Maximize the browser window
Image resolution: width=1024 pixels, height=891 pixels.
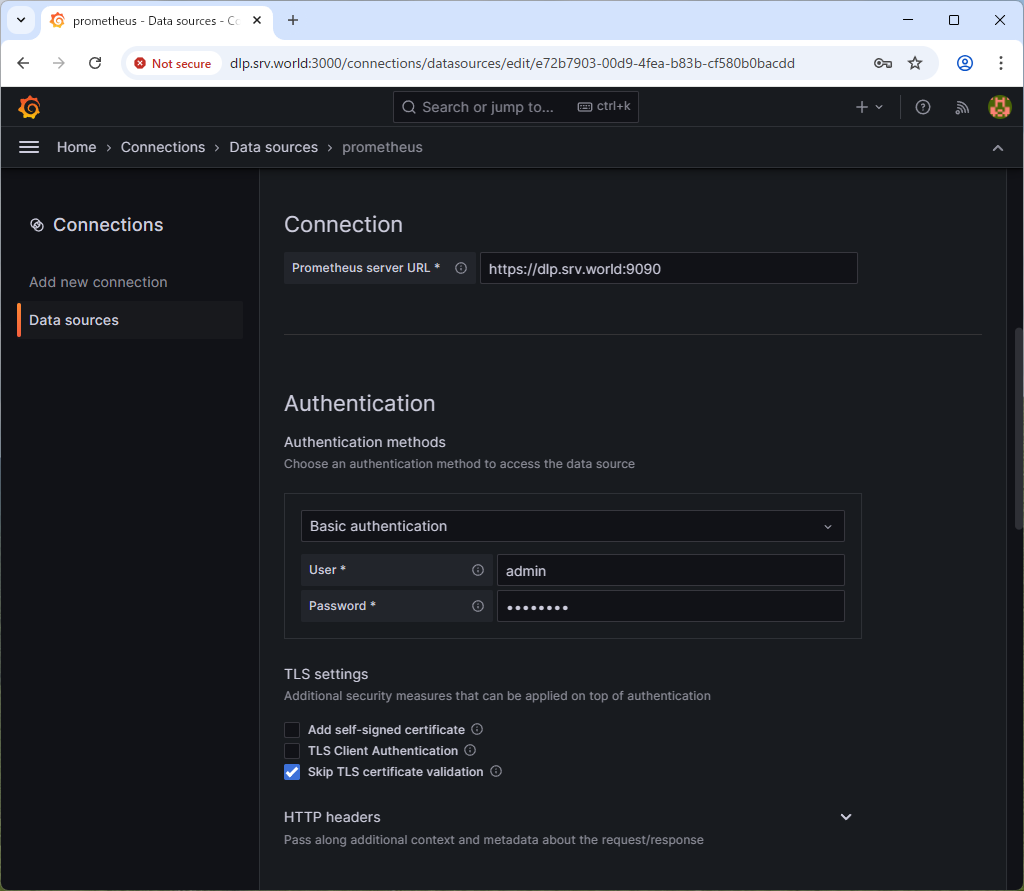[x=953, y=20]
